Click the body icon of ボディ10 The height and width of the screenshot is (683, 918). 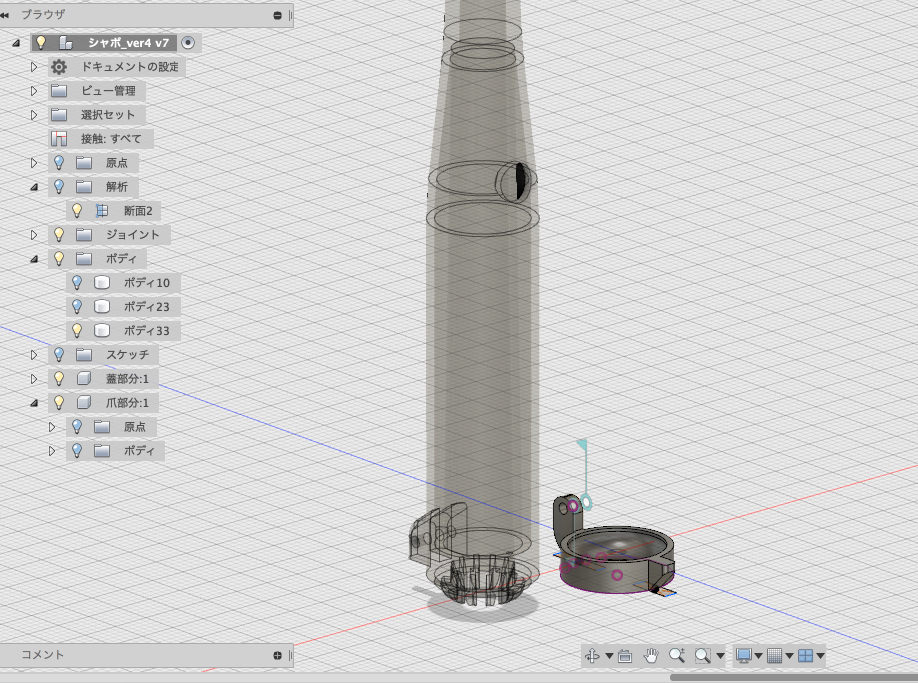coord(102,283)
